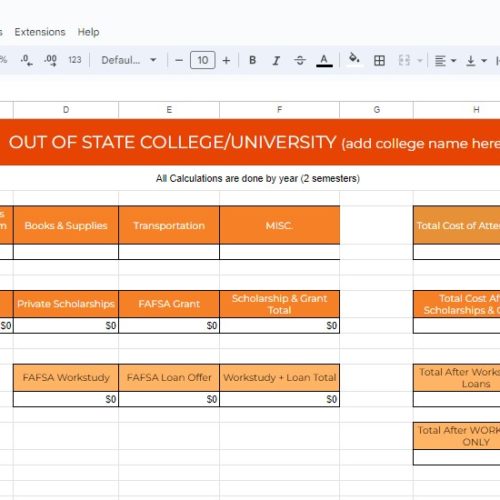Click the $0 value under FAFSA Loan Offer
Image resolution: width=500 pixels, height=500 pixels.
point(169,399)
